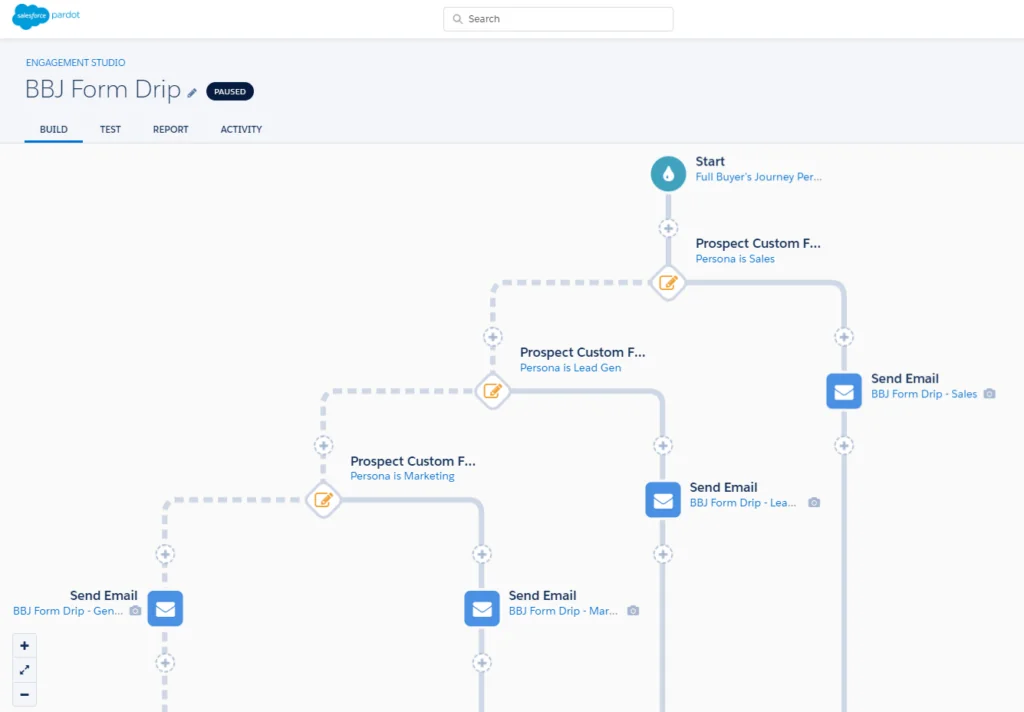Select the BBJ Form Drip - Sales email icon
This screenshot has width=1024, height=712.
tap(844, 391)
